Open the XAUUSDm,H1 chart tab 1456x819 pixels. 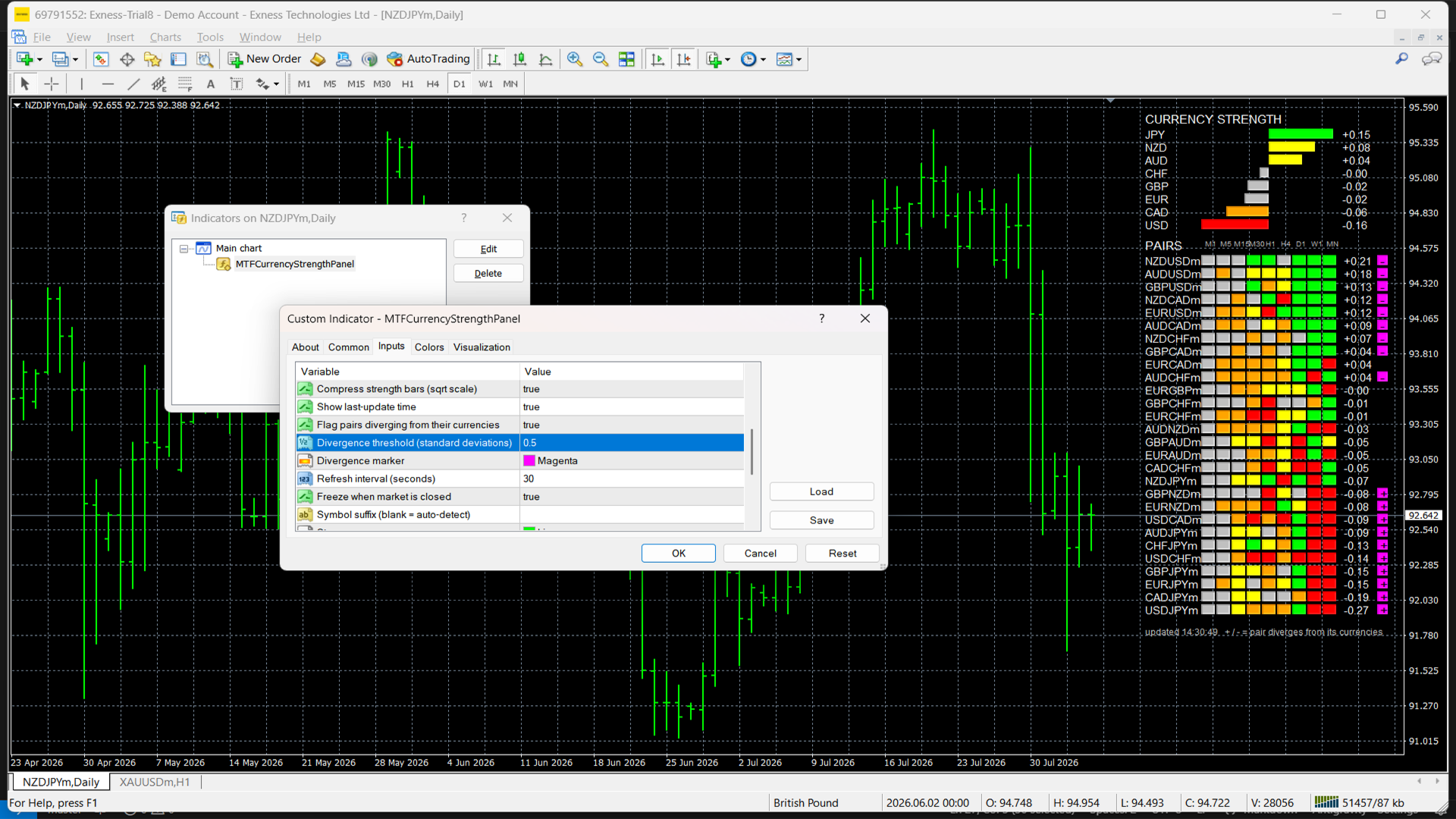click(x=155, y=782)
